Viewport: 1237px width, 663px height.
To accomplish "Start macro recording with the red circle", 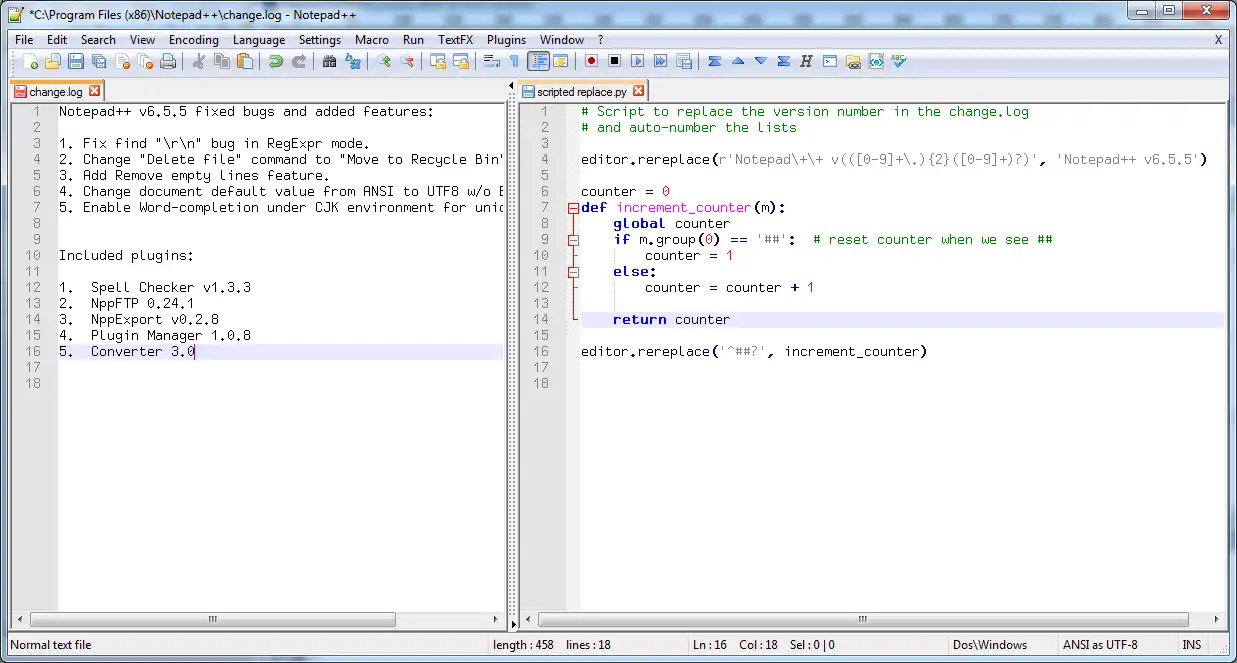I will coord(592,62).
